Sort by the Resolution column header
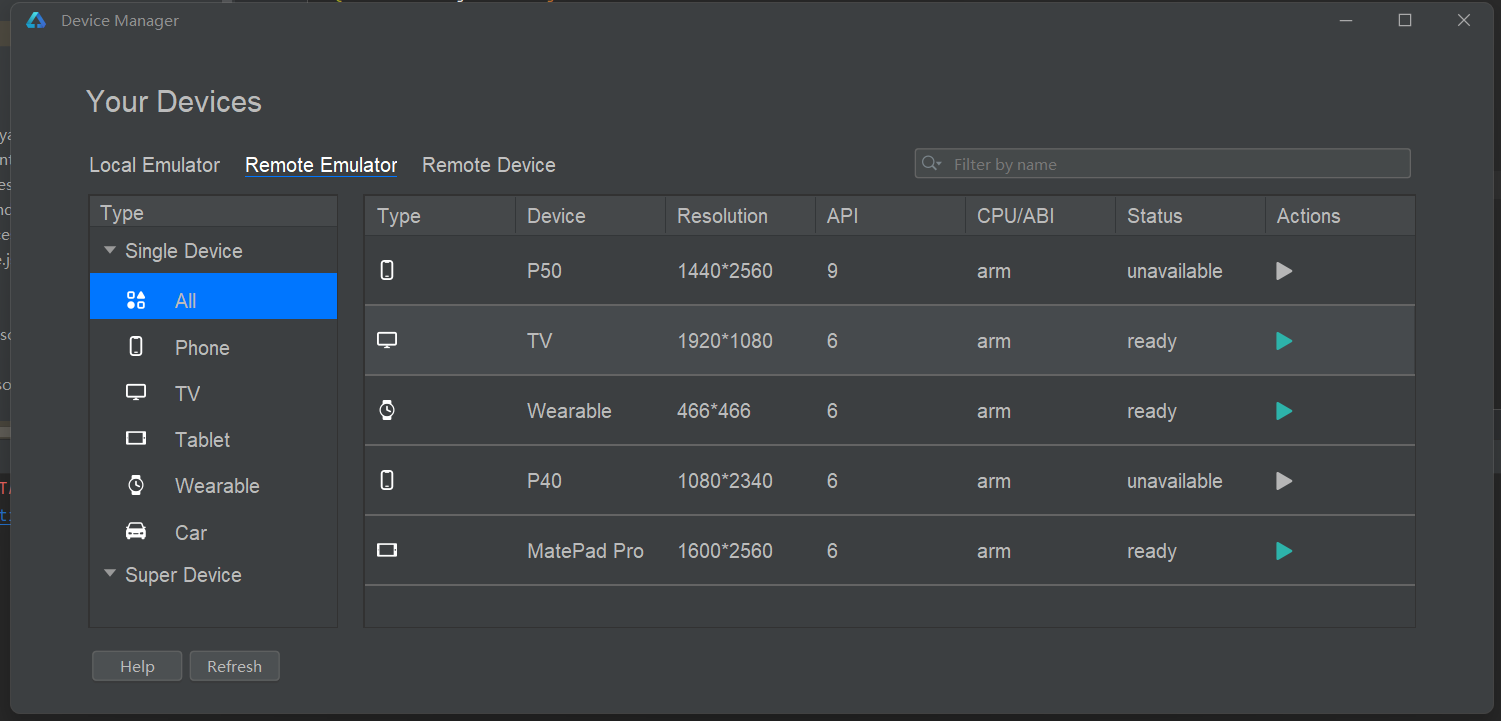This screenshot has width=1501, height=721. pyautogui.click(x=740, y=216)
